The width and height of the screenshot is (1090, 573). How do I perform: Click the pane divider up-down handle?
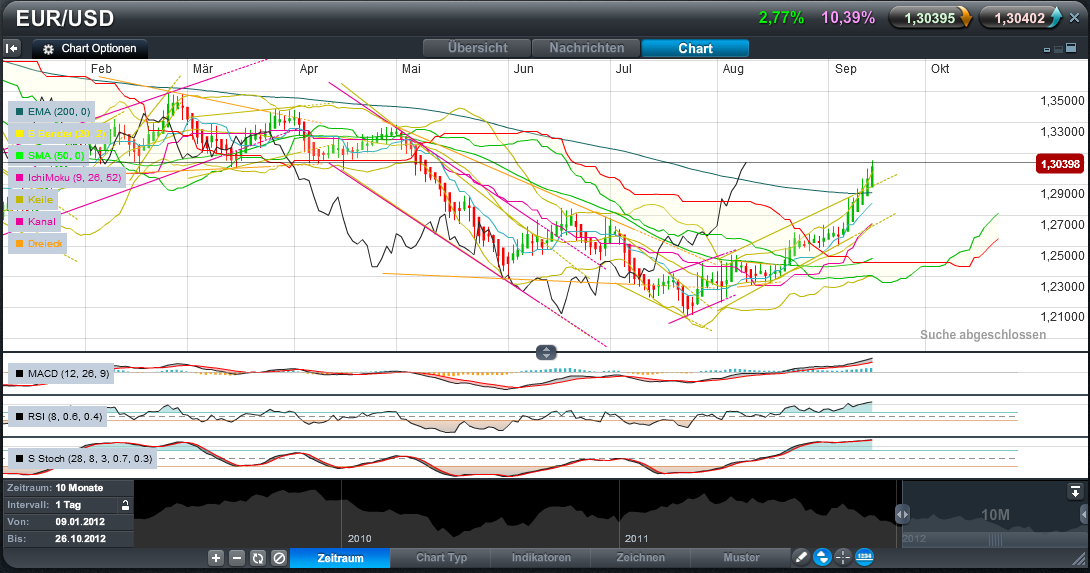[546, 353]
